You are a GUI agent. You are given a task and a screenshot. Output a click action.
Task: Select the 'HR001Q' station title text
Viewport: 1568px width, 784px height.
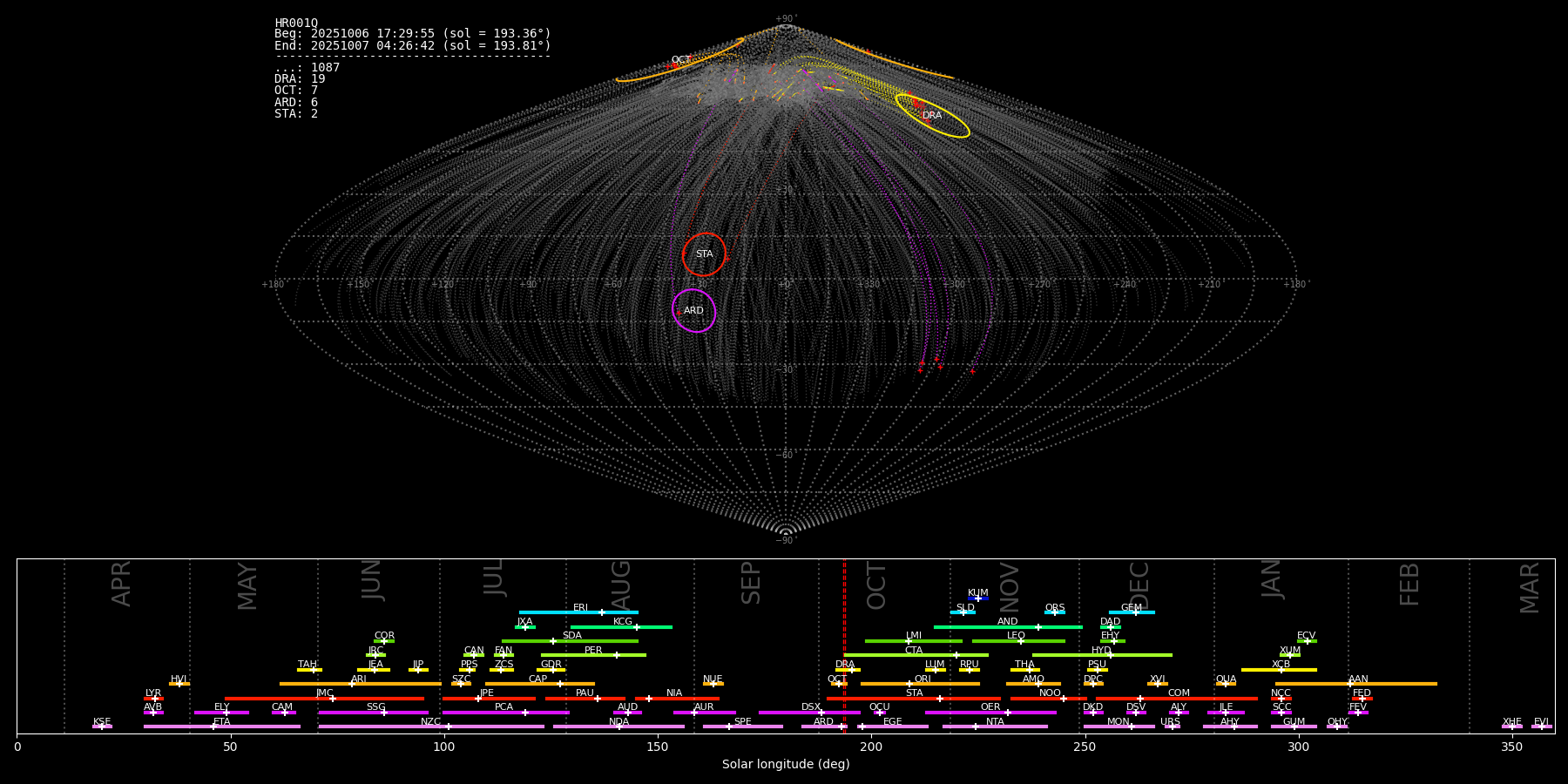(296, 24)
